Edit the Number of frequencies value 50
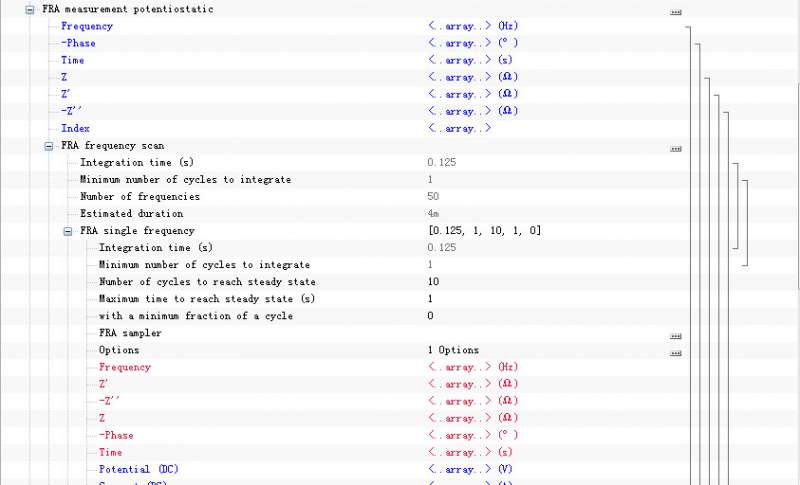The image size is (800, 485). pos(433,196)
